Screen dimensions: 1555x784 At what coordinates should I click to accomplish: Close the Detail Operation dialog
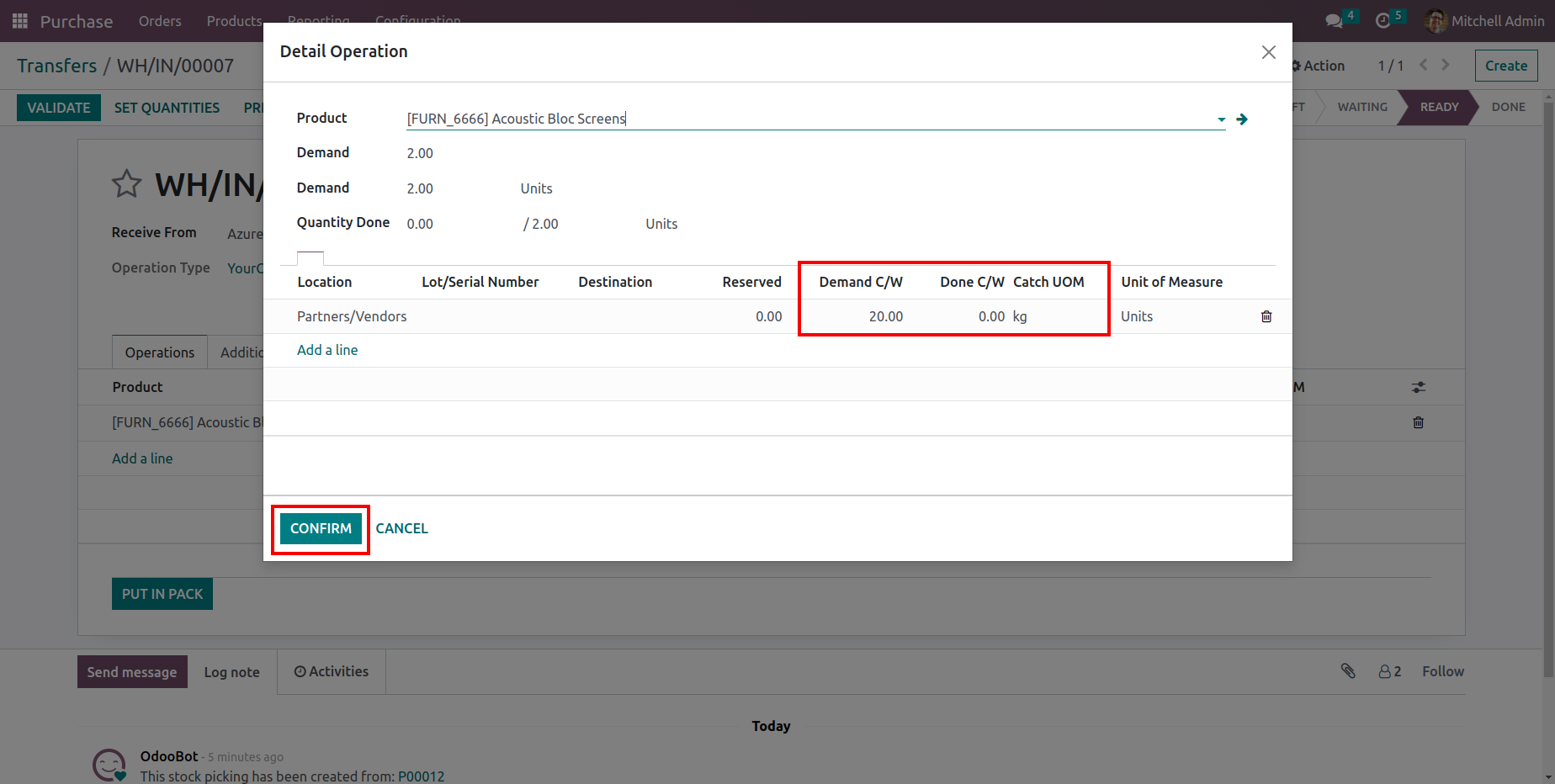(1269, 52)
